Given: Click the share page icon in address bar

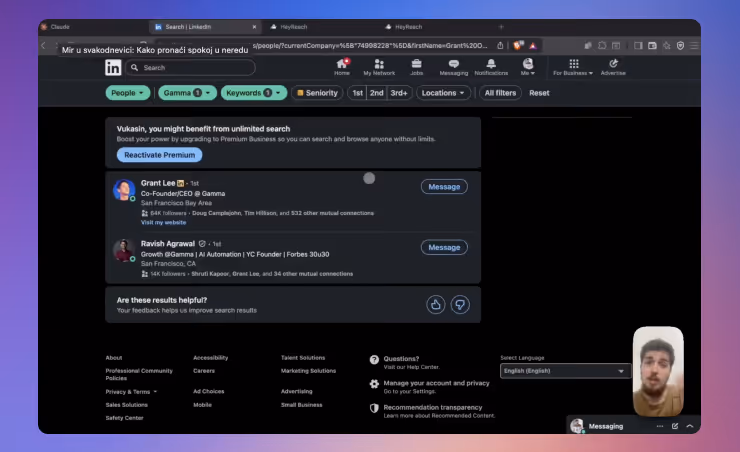Looking at the screenshot, I should point(500,46).
